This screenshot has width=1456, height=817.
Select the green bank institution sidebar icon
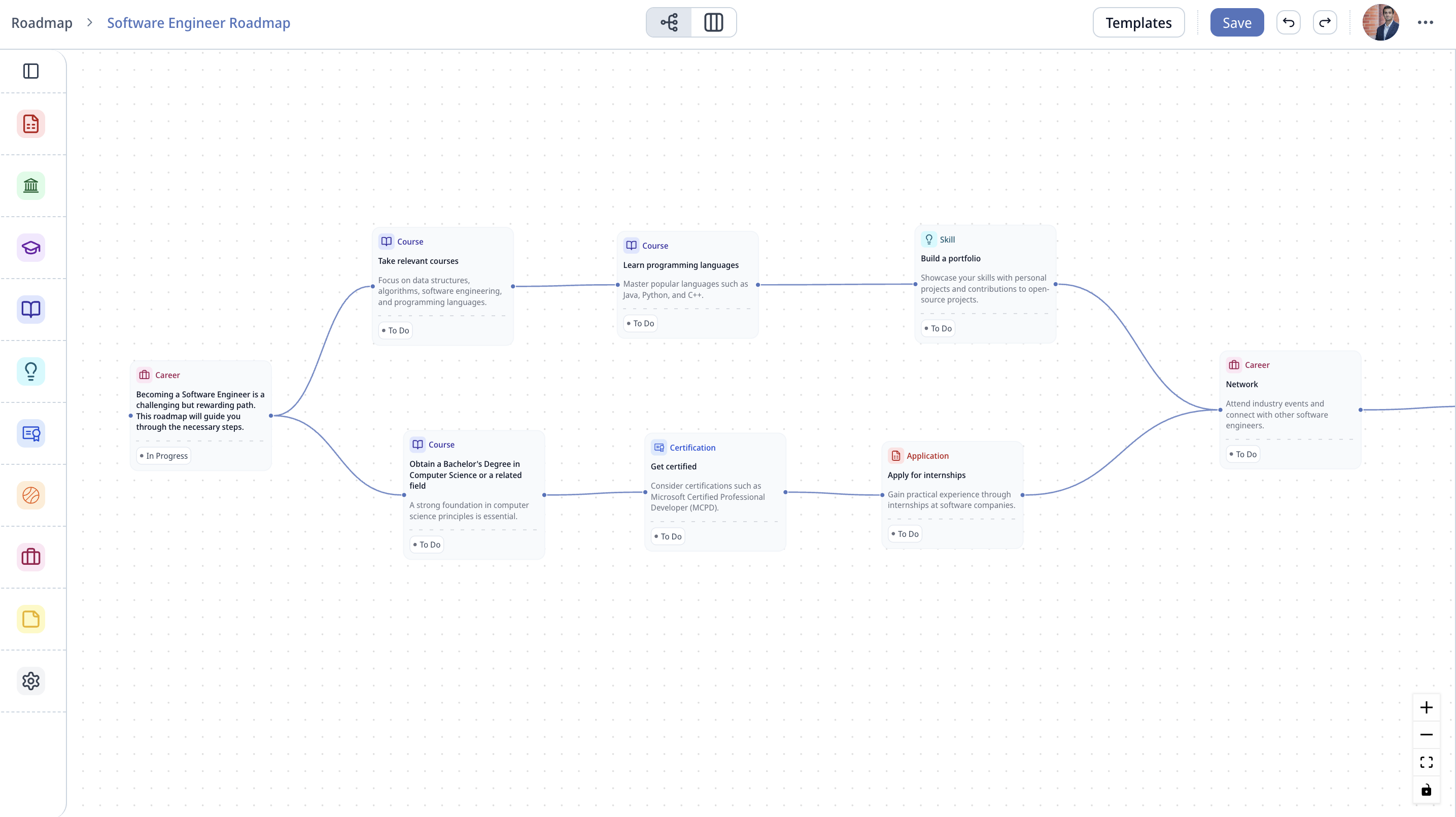click(x=30, y=185)
